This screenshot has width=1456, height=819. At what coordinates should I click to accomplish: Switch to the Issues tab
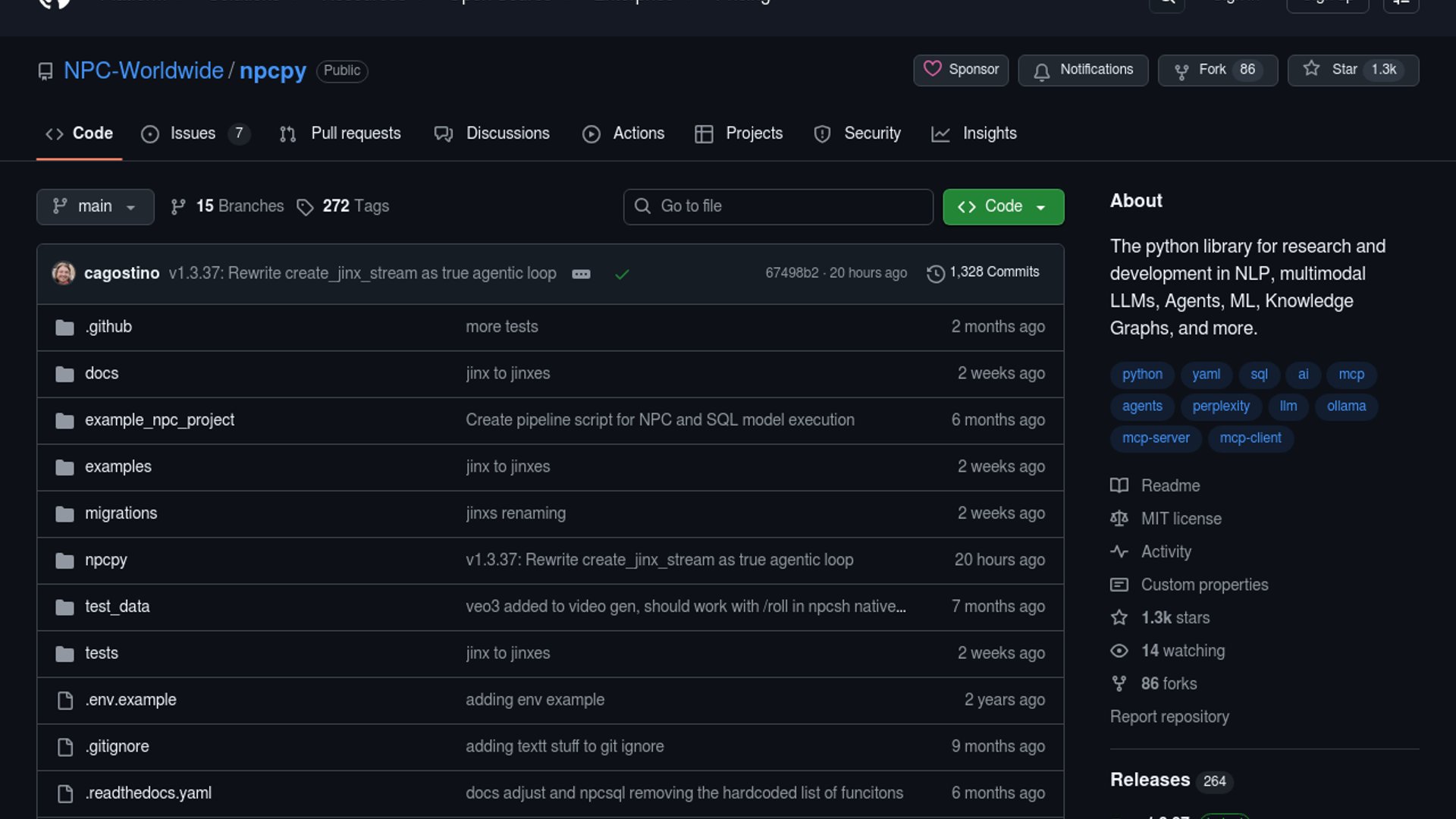pyautogui.click(x=193, y=133)
